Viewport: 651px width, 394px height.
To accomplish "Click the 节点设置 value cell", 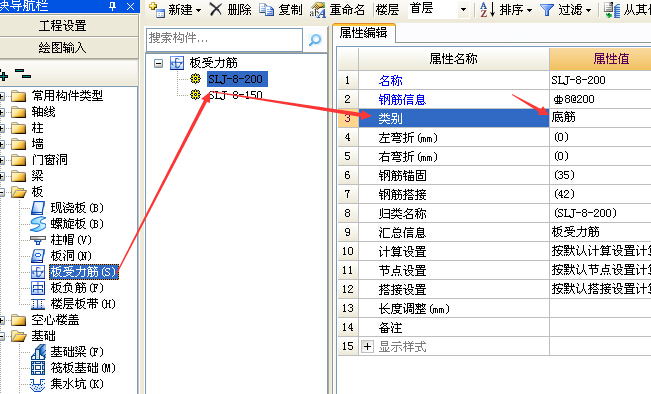I will pos(600,270).
